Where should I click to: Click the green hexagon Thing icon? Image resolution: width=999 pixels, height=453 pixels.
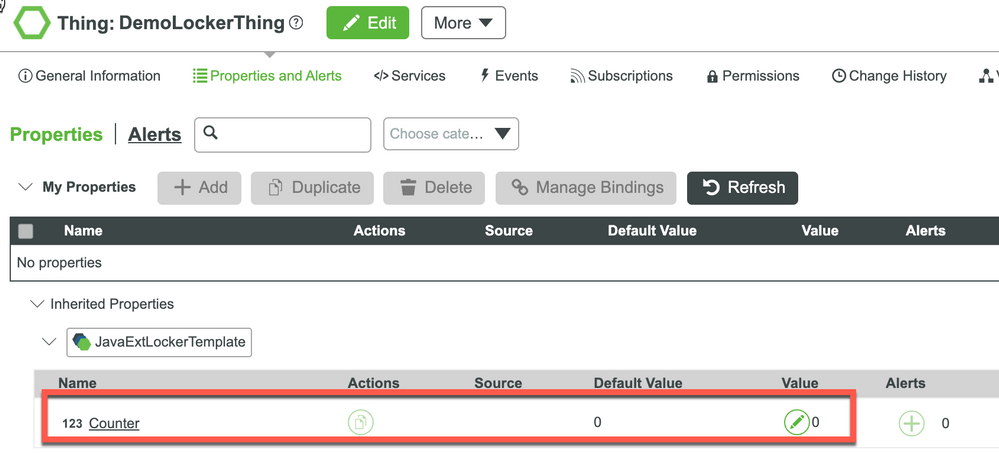32,23
